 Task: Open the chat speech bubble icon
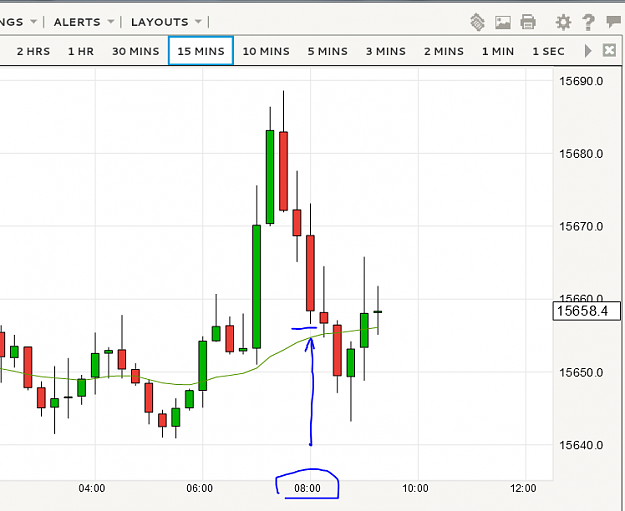pyautogui.click(x=614, y=22)
